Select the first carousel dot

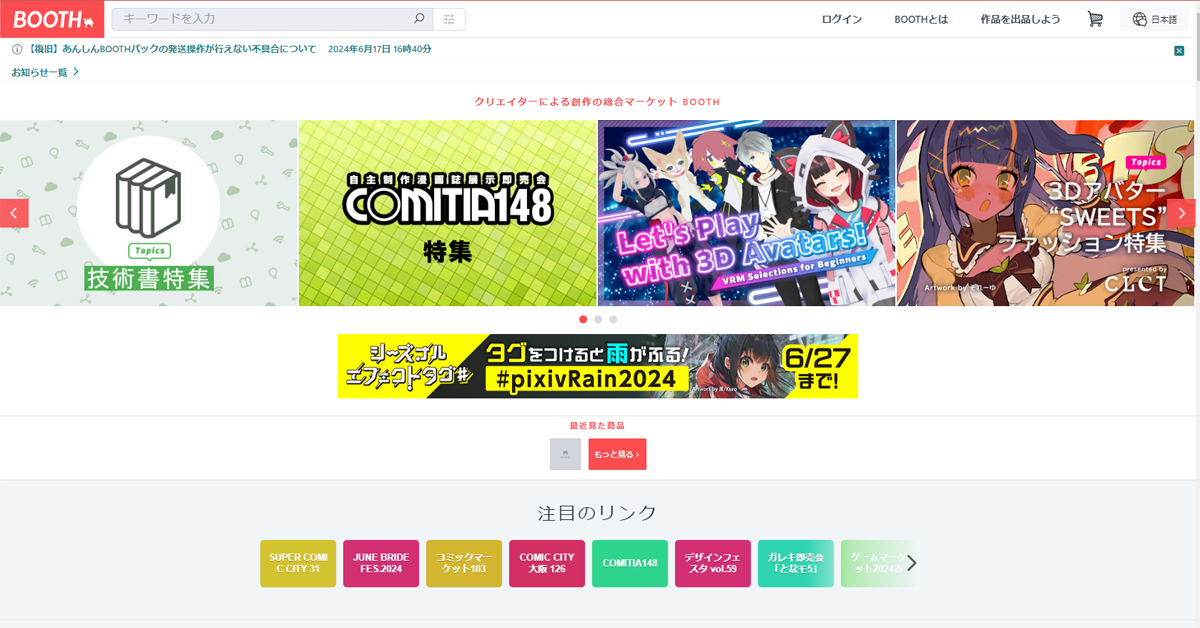pos(583,319)
